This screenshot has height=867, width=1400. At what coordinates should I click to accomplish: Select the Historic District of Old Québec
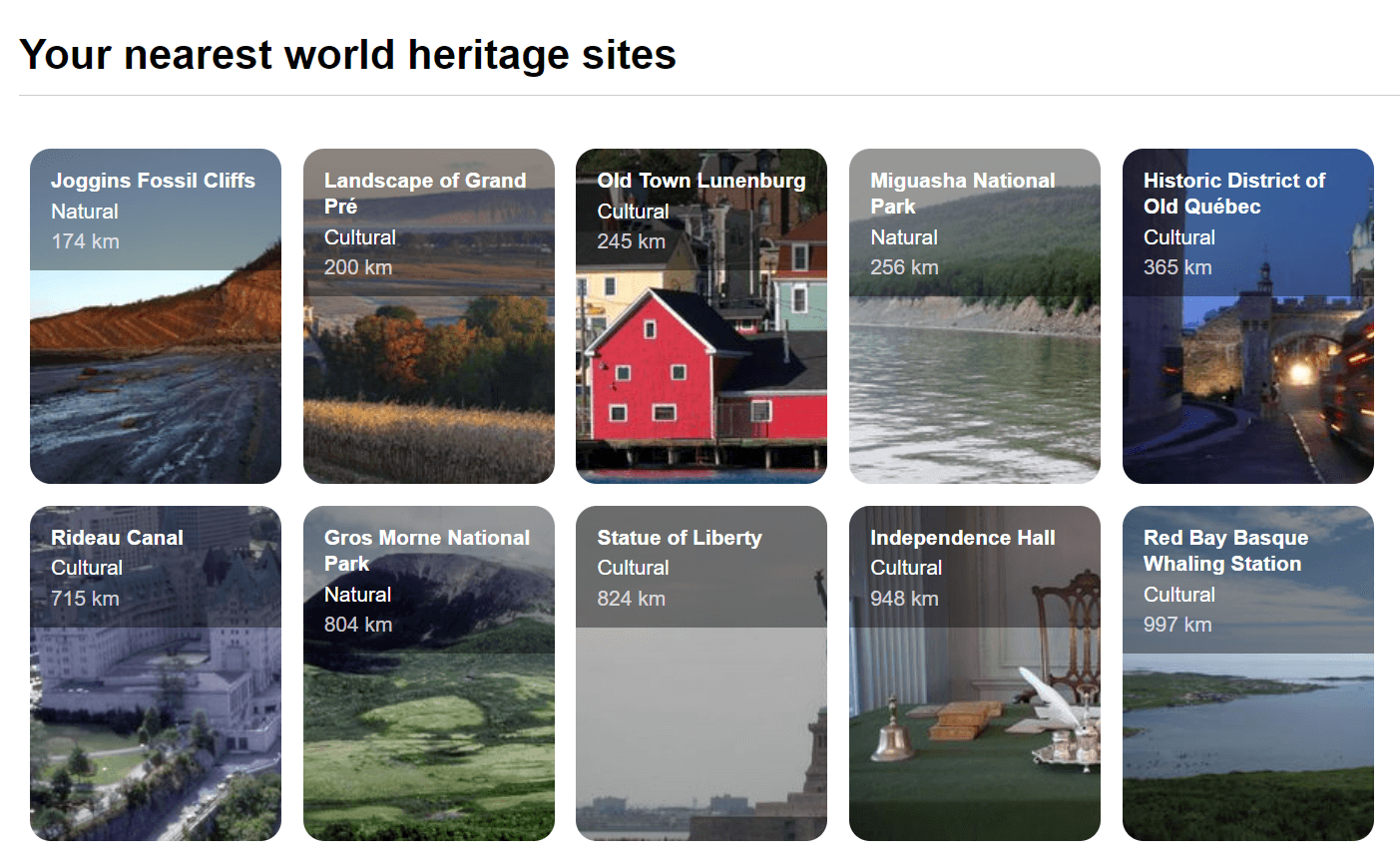[x=1247, y=314]
